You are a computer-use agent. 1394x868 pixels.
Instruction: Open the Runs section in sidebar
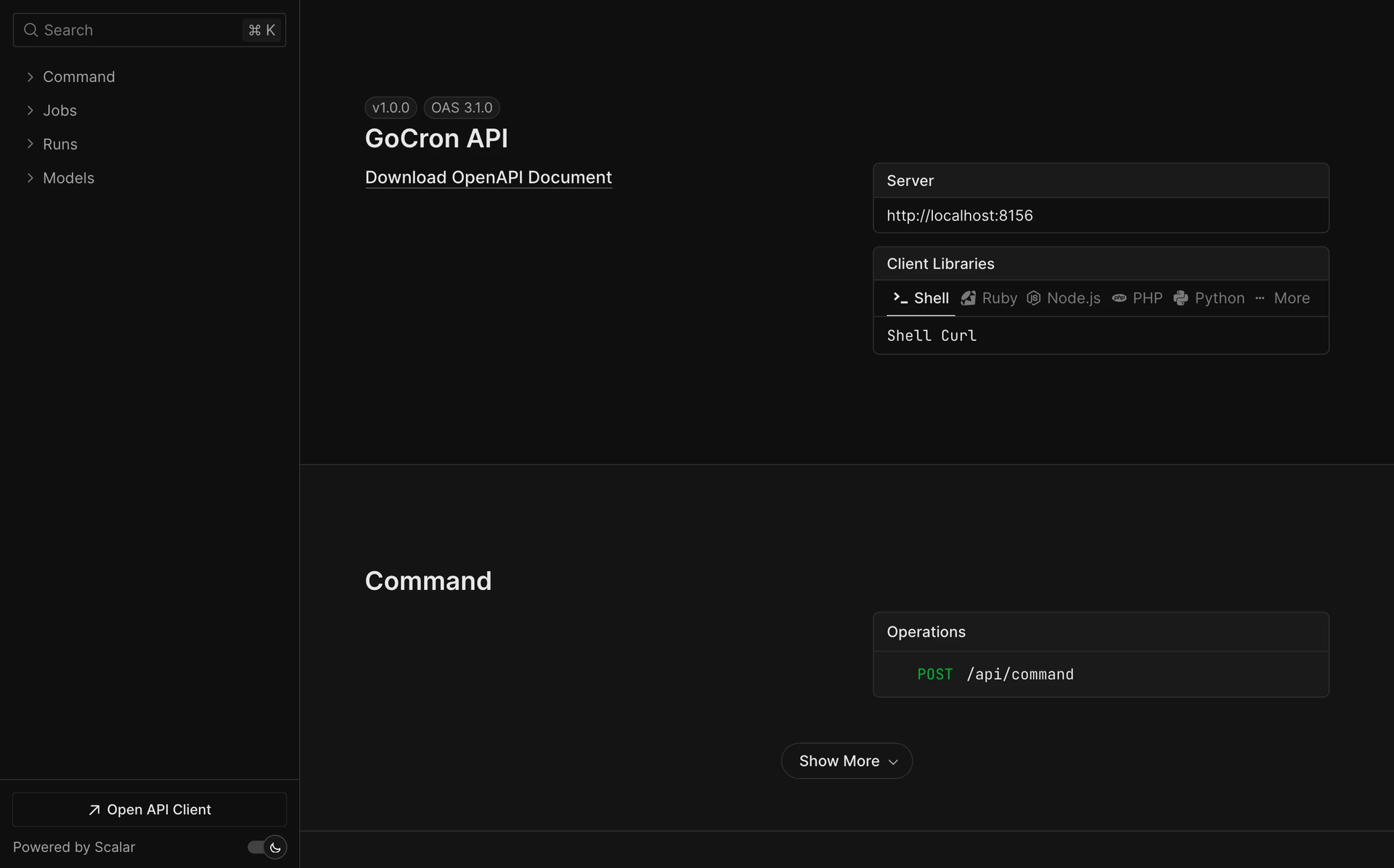(x=60, y=144)
